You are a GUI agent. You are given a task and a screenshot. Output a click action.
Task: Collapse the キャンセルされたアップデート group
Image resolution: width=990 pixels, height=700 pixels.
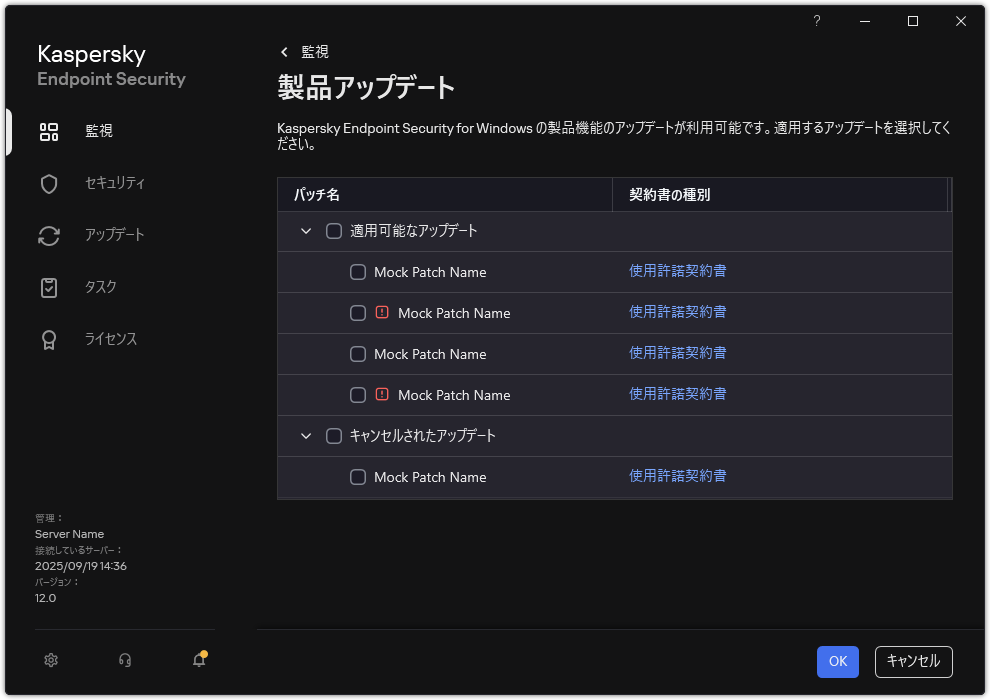(x=306, y=436)
